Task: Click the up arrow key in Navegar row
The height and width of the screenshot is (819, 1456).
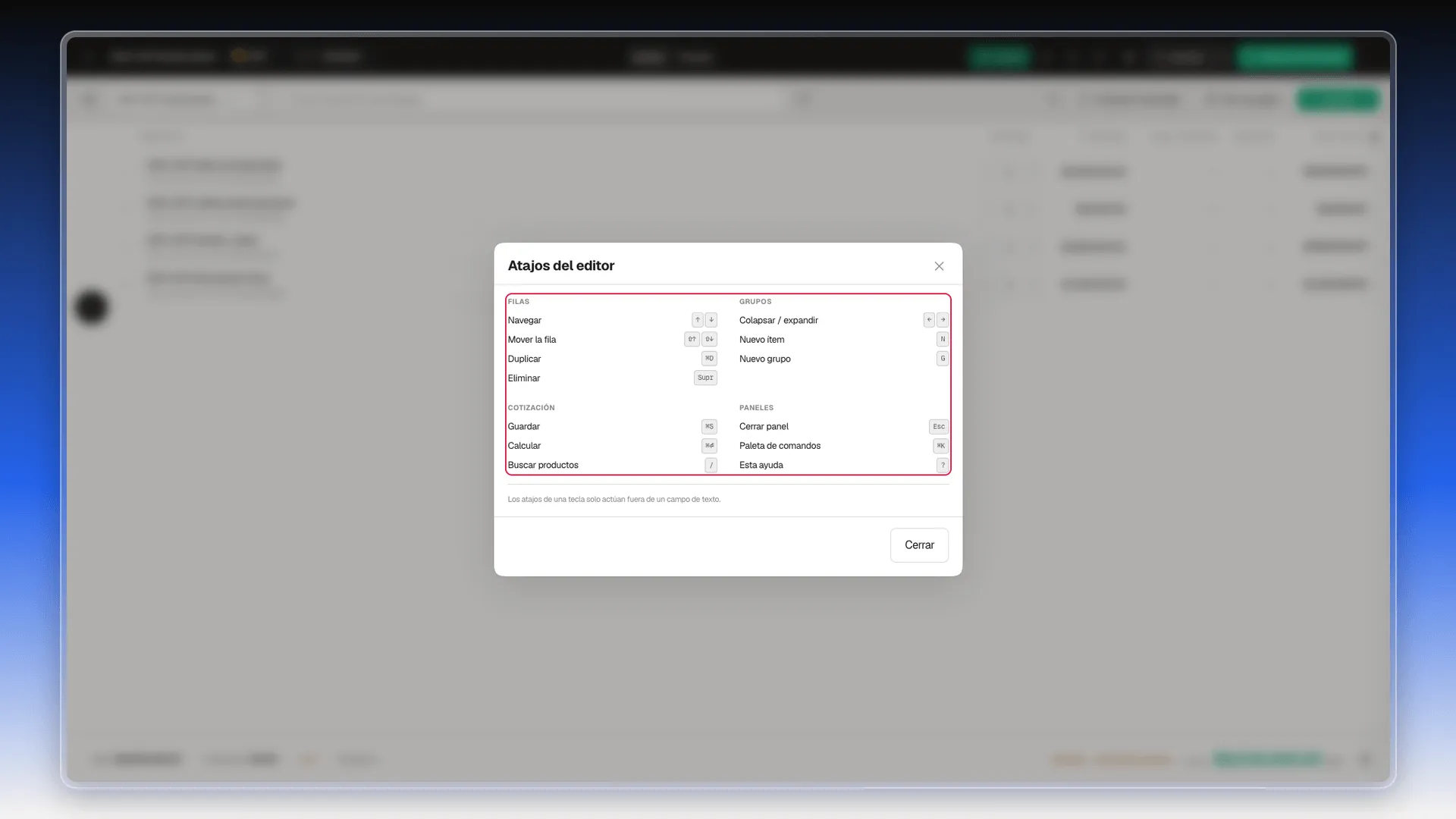Action: [x=698, y=320]
